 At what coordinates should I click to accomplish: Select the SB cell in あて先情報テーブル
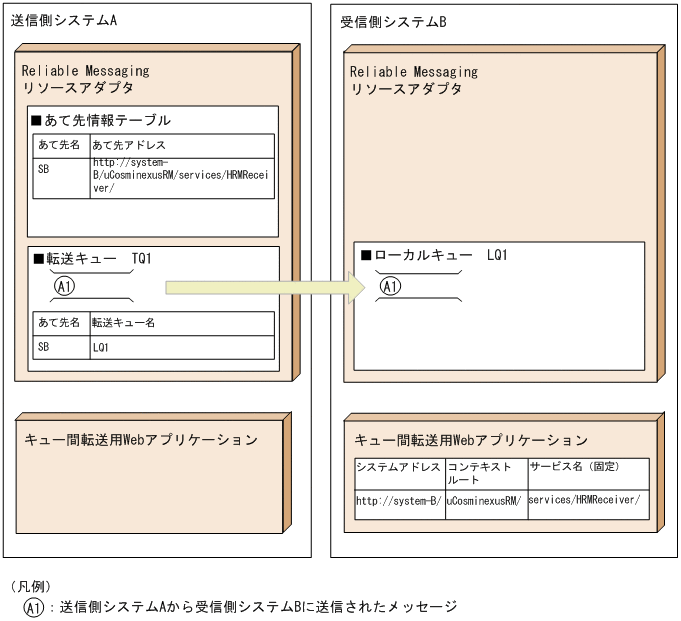(61, 178)
